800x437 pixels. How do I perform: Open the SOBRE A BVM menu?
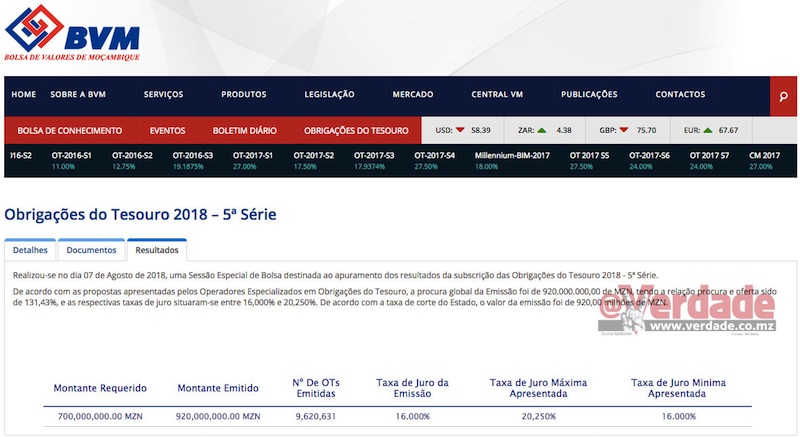coord(78,95)
